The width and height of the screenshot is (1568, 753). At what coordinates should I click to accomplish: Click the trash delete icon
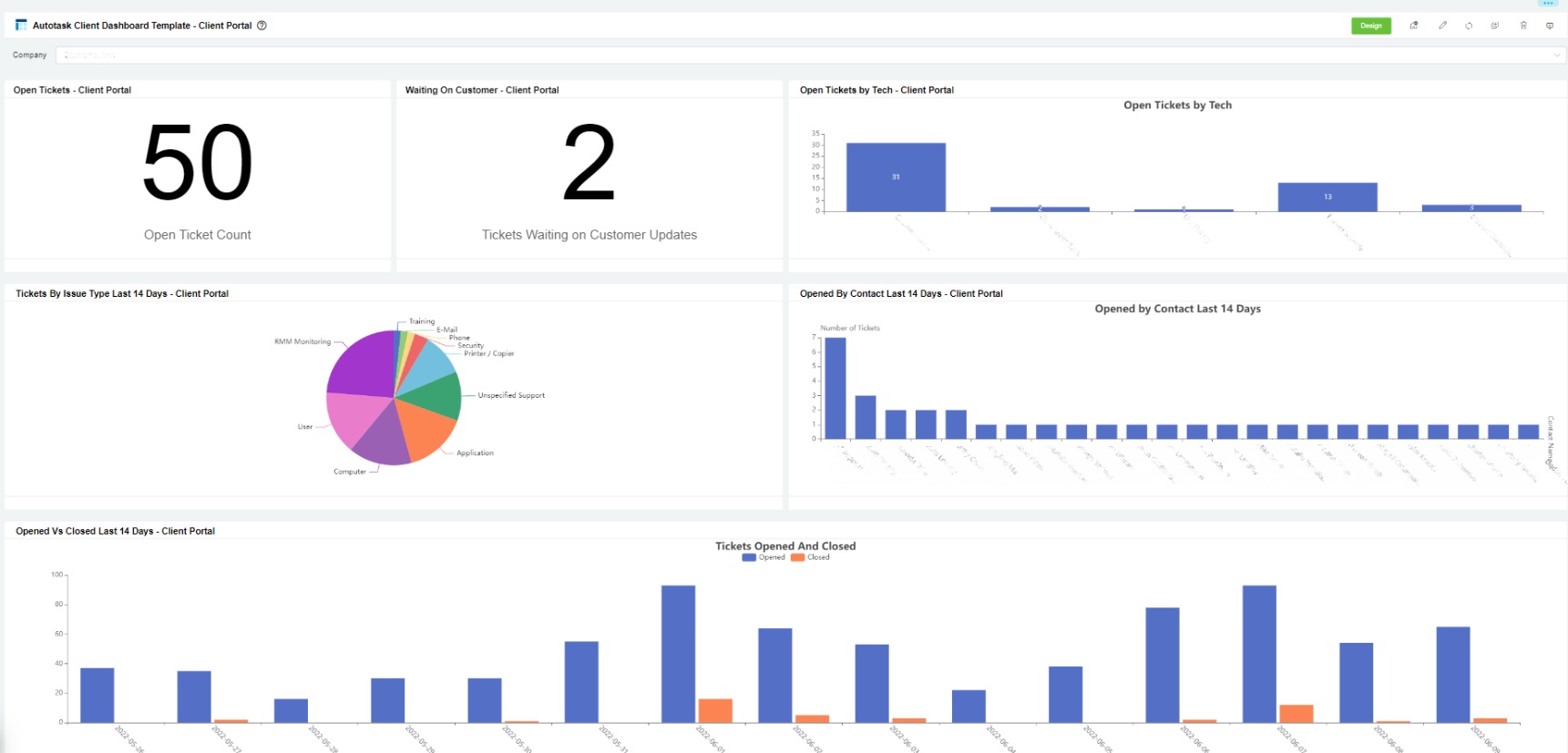(x=1523, y=25)
